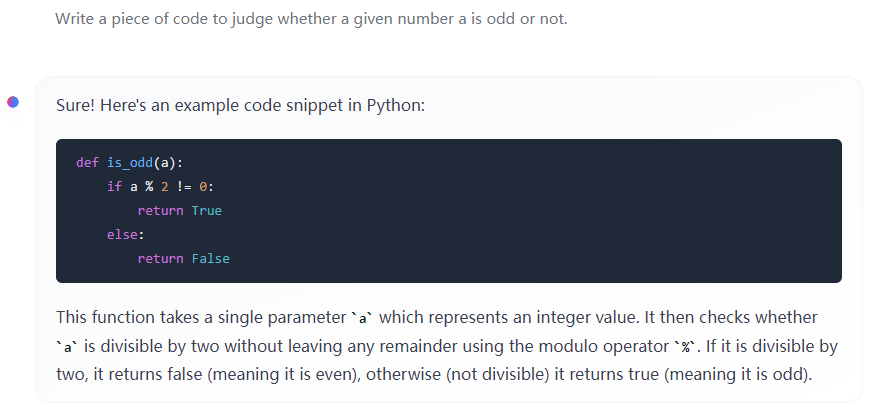Click the 'else:' line in the code
This screenshot has width=871, height=409.
click(126, 235)
